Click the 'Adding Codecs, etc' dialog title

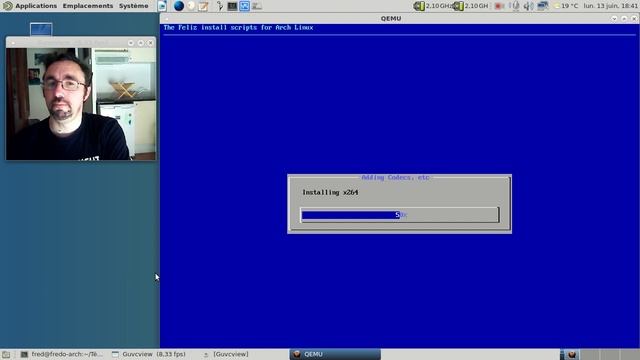(395, 178)
